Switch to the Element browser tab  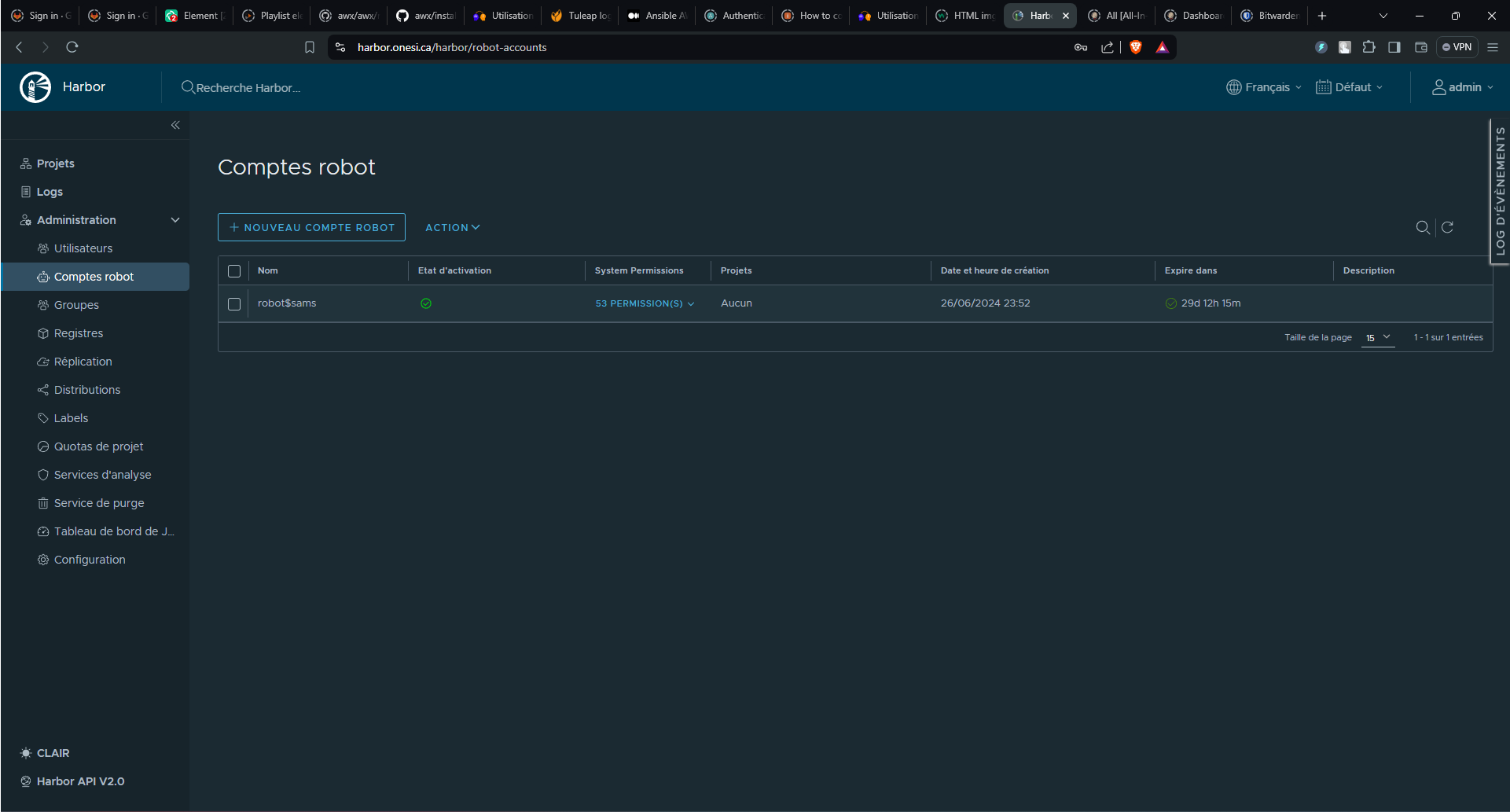195,16
